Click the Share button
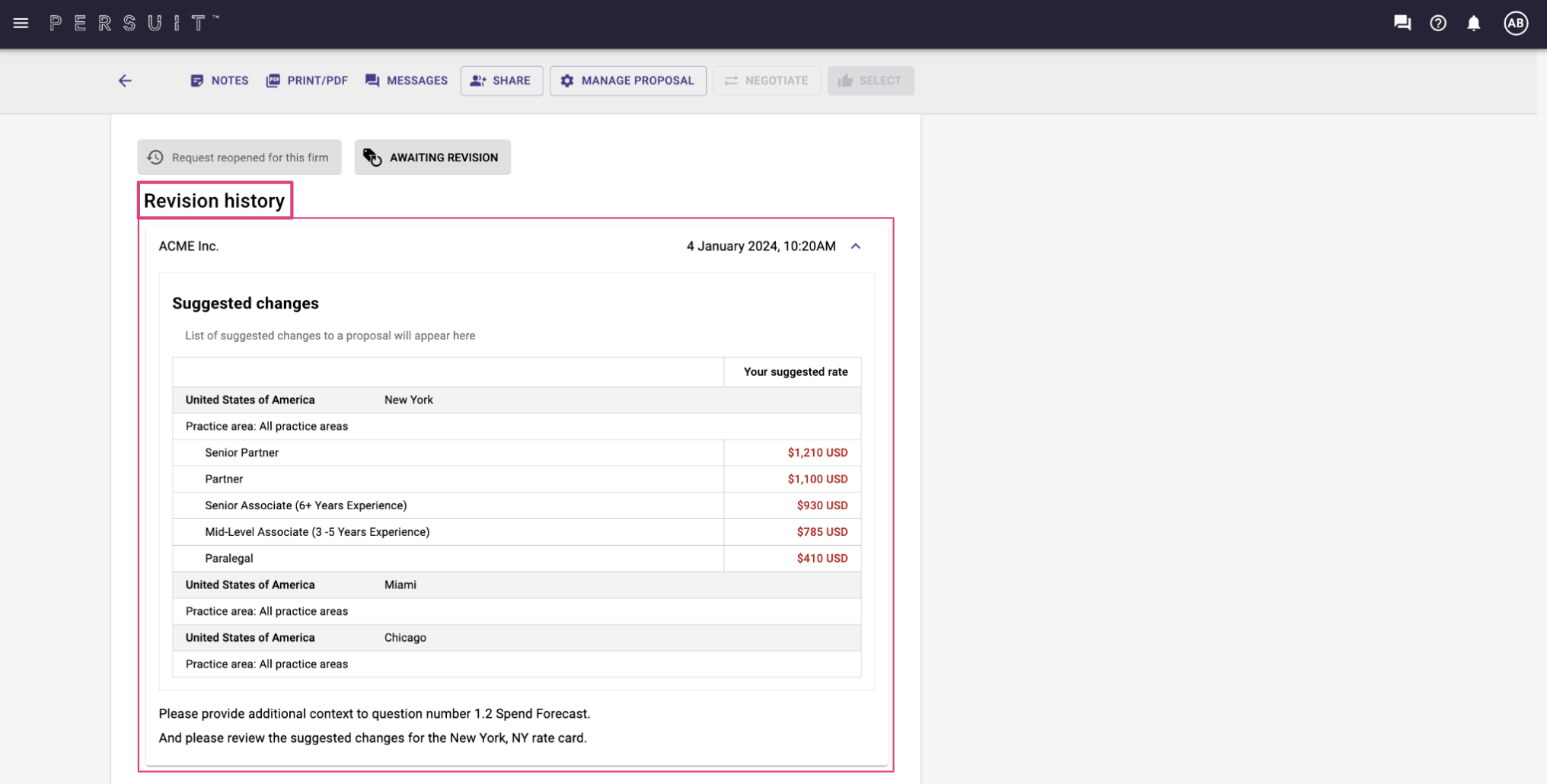 pyautogui.click(x=501, y=81)
